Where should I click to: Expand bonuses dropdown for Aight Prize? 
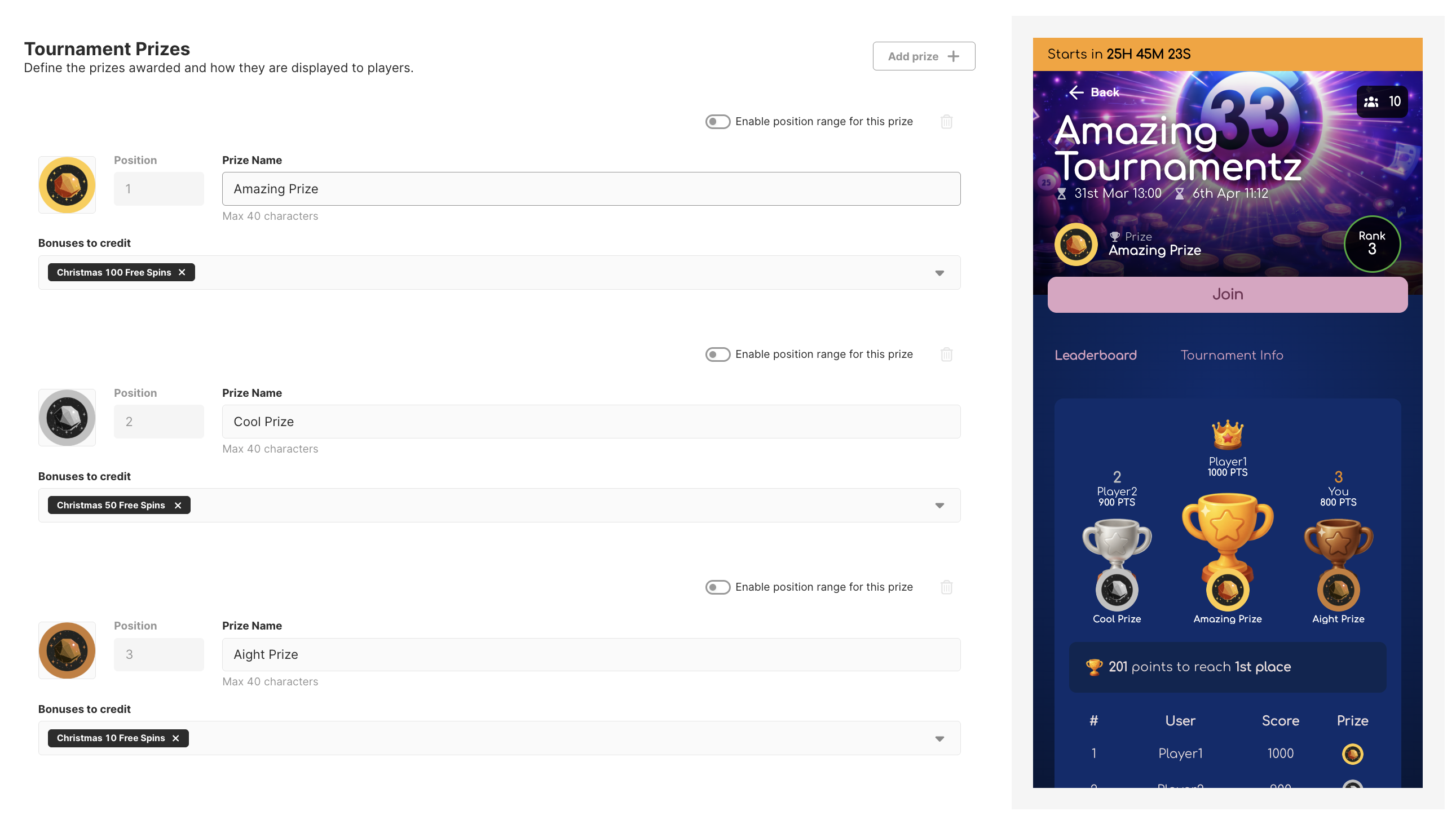[939, 738]
